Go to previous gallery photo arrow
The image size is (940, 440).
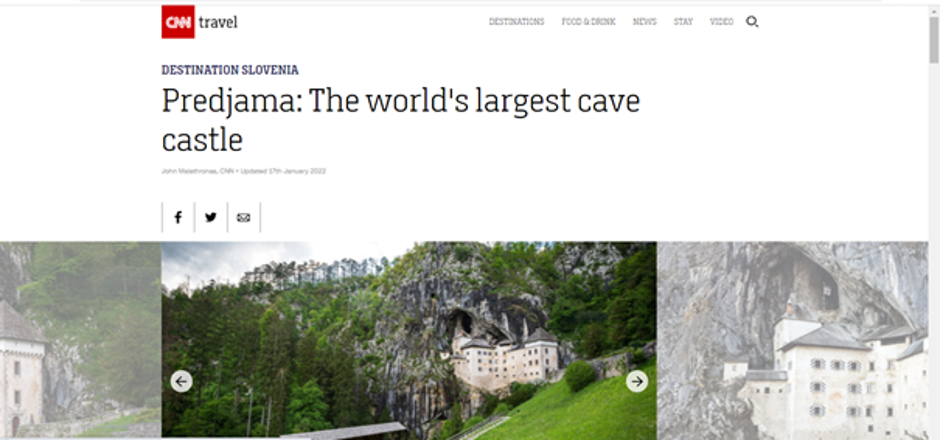point(182,381)
